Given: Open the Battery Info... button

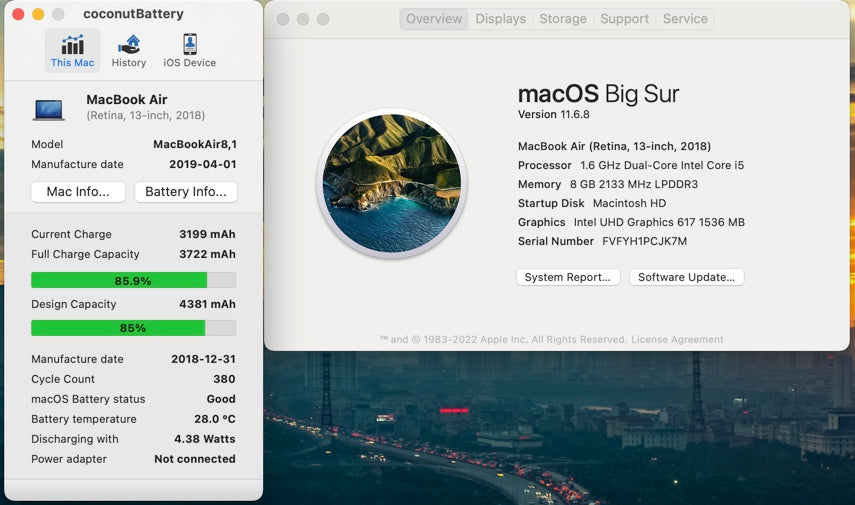Looking at the screenshot, I should (x=186, y=192).
